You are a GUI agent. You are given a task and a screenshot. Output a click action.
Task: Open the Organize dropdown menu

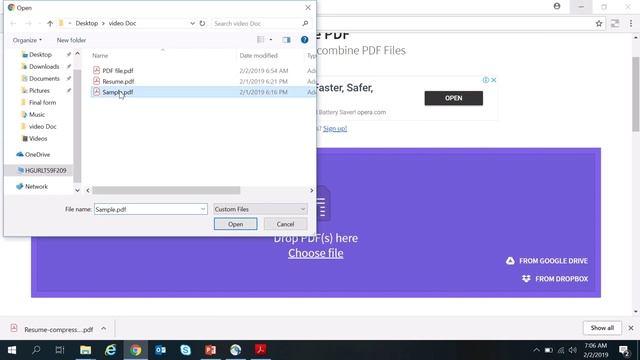pos(27,40)
